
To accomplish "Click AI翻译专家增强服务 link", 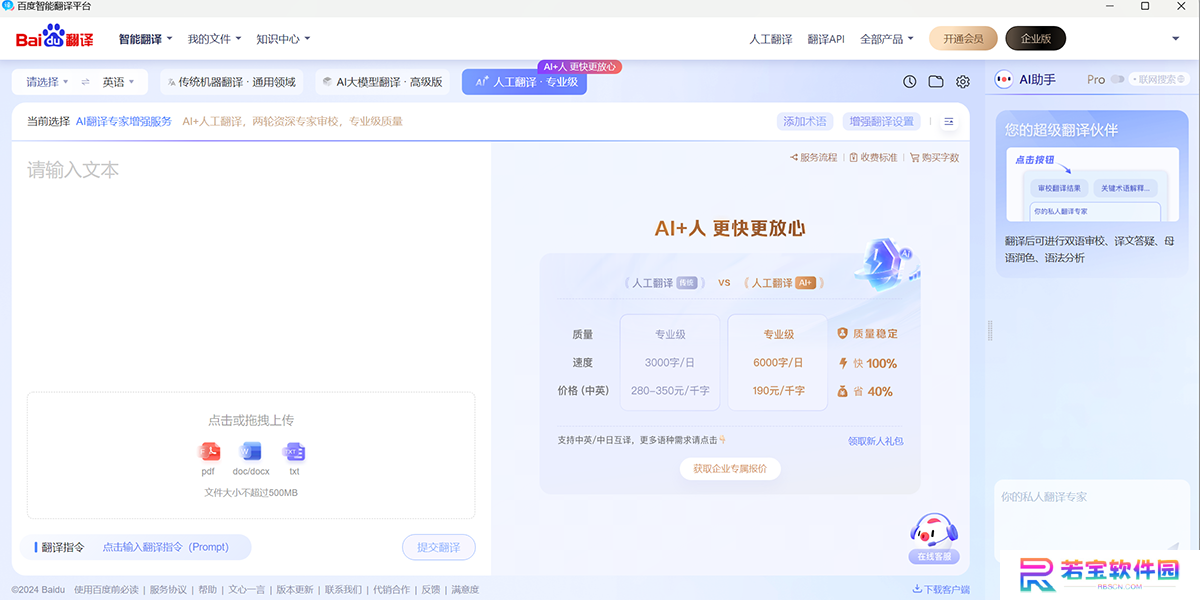I will [124, 121].
